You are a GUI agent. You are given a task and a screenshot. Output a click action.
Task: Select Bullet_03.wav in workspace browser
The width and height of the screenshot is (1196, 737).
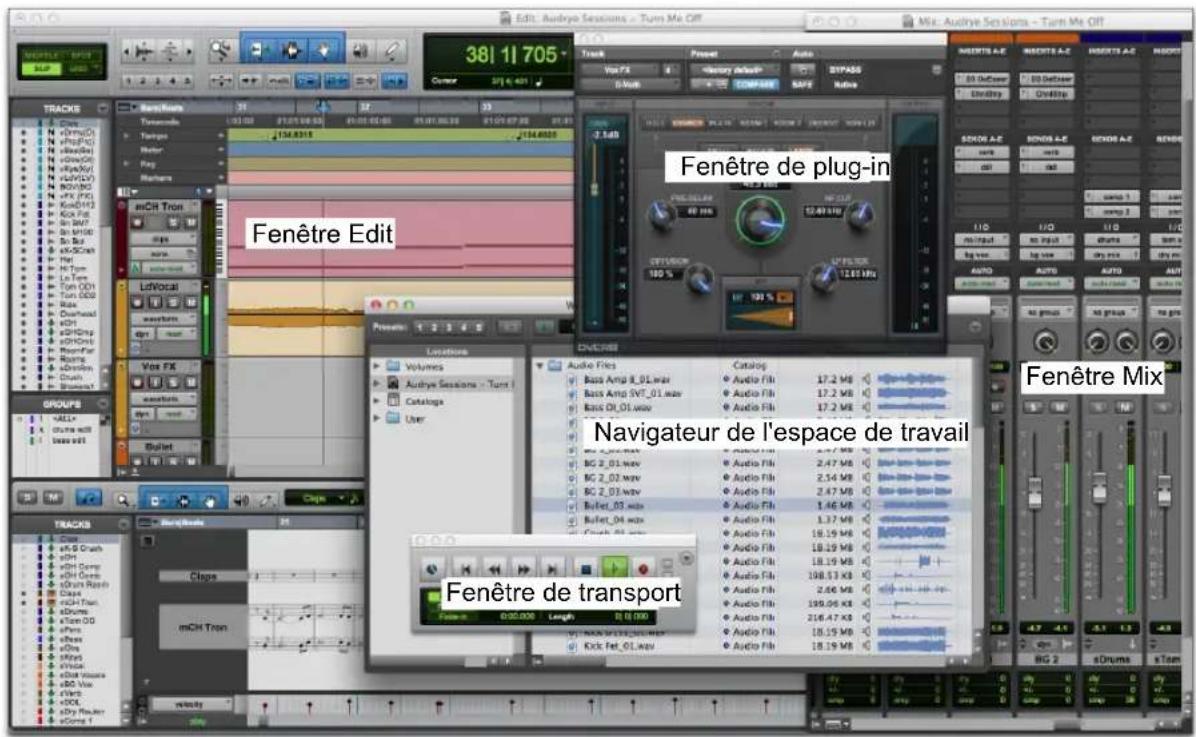tap(614, 505)
